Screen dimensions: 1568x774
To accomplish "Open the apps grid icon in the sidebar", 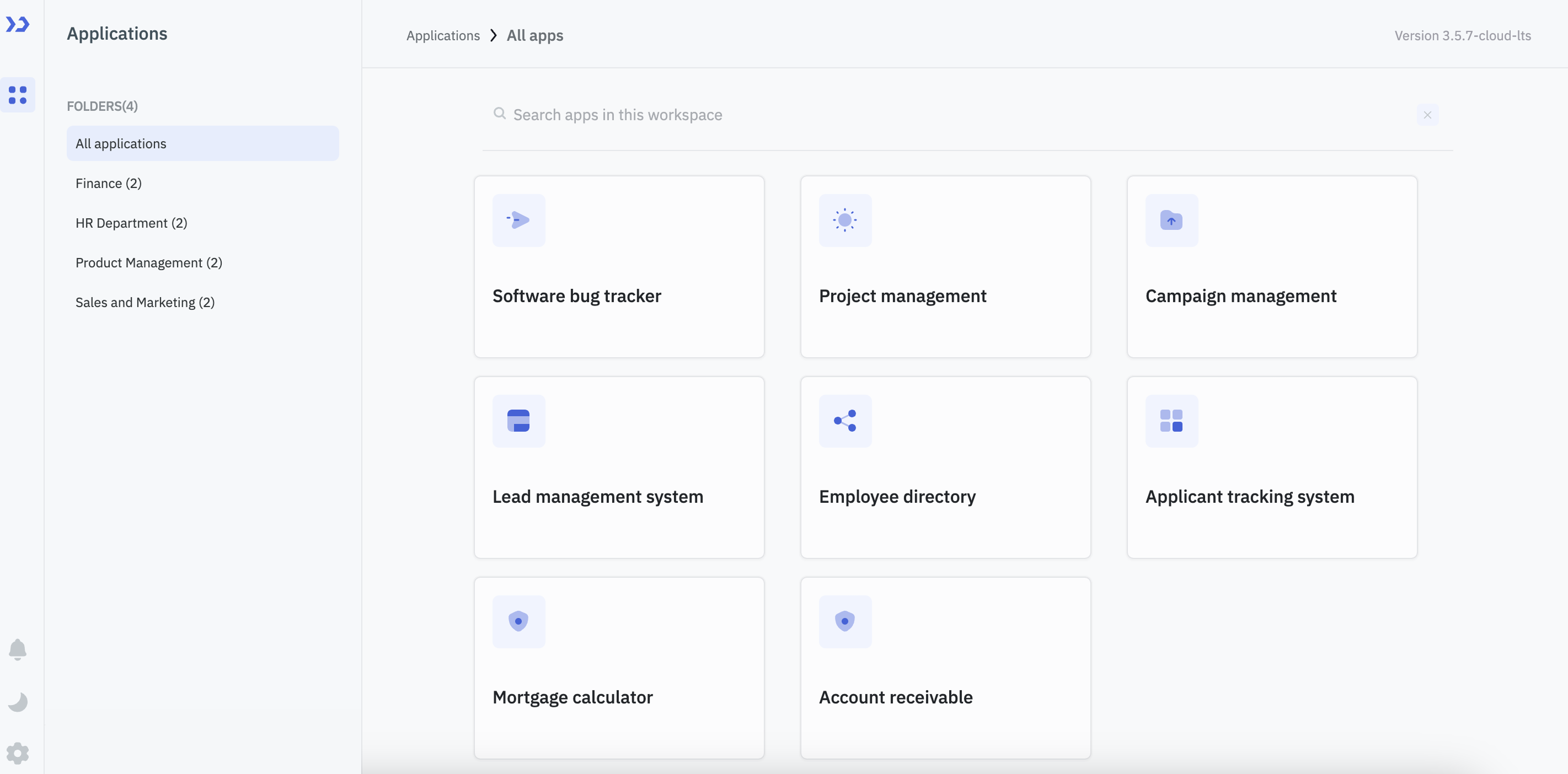I will pyautogui.click(x=18, y=95).
